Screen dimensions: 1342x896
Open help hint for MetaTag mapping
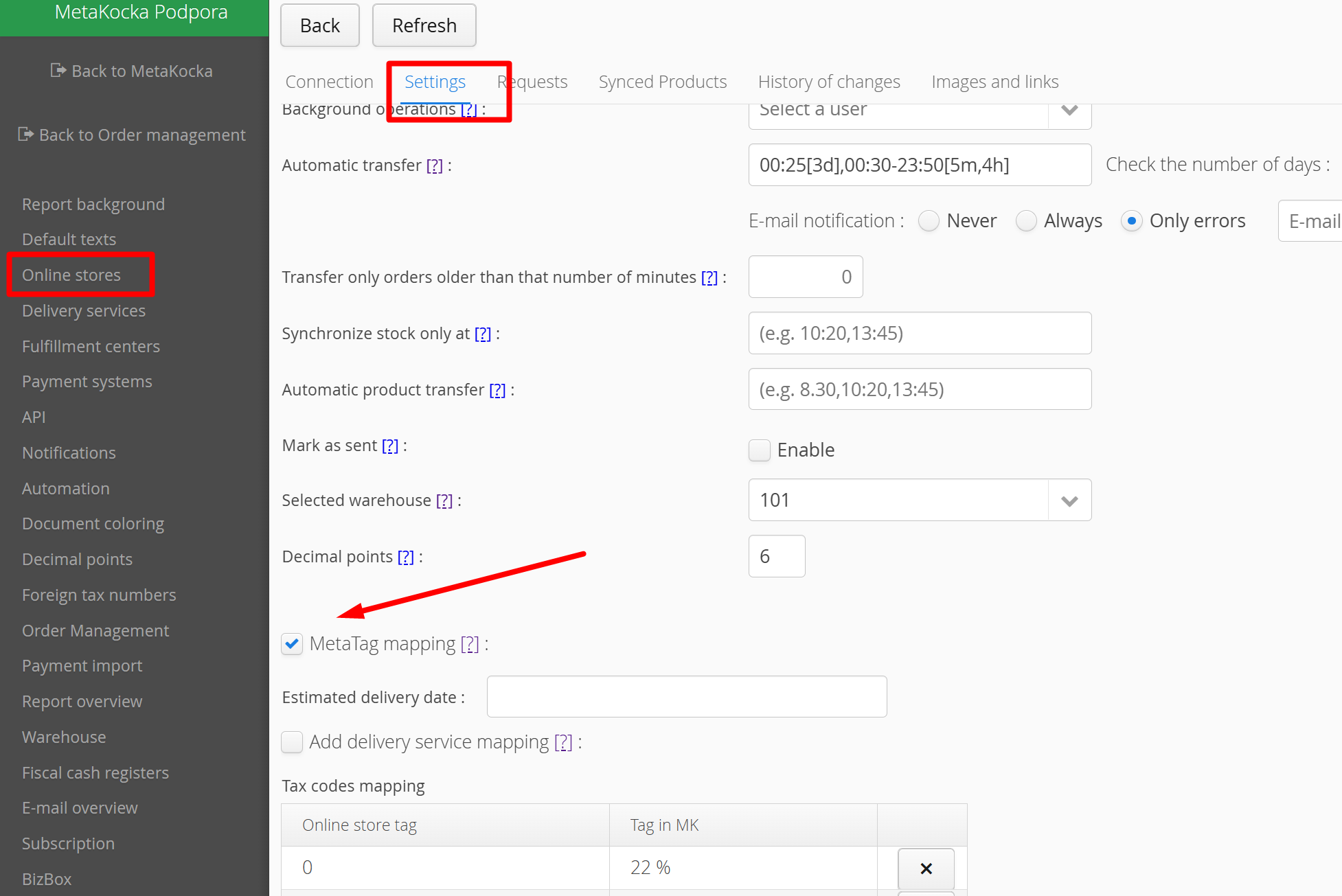tap(469, 644)
